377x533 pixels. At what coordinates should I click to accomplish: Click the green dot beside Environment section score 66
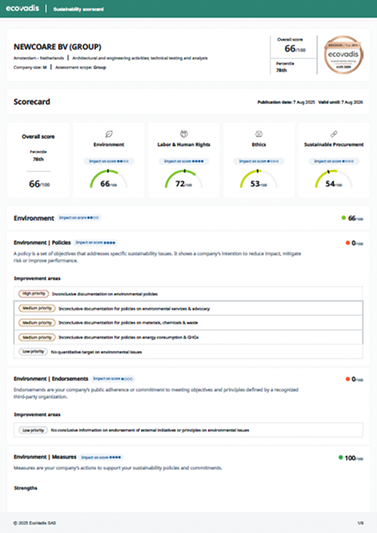pyautogui.click(x=344, y=218)
